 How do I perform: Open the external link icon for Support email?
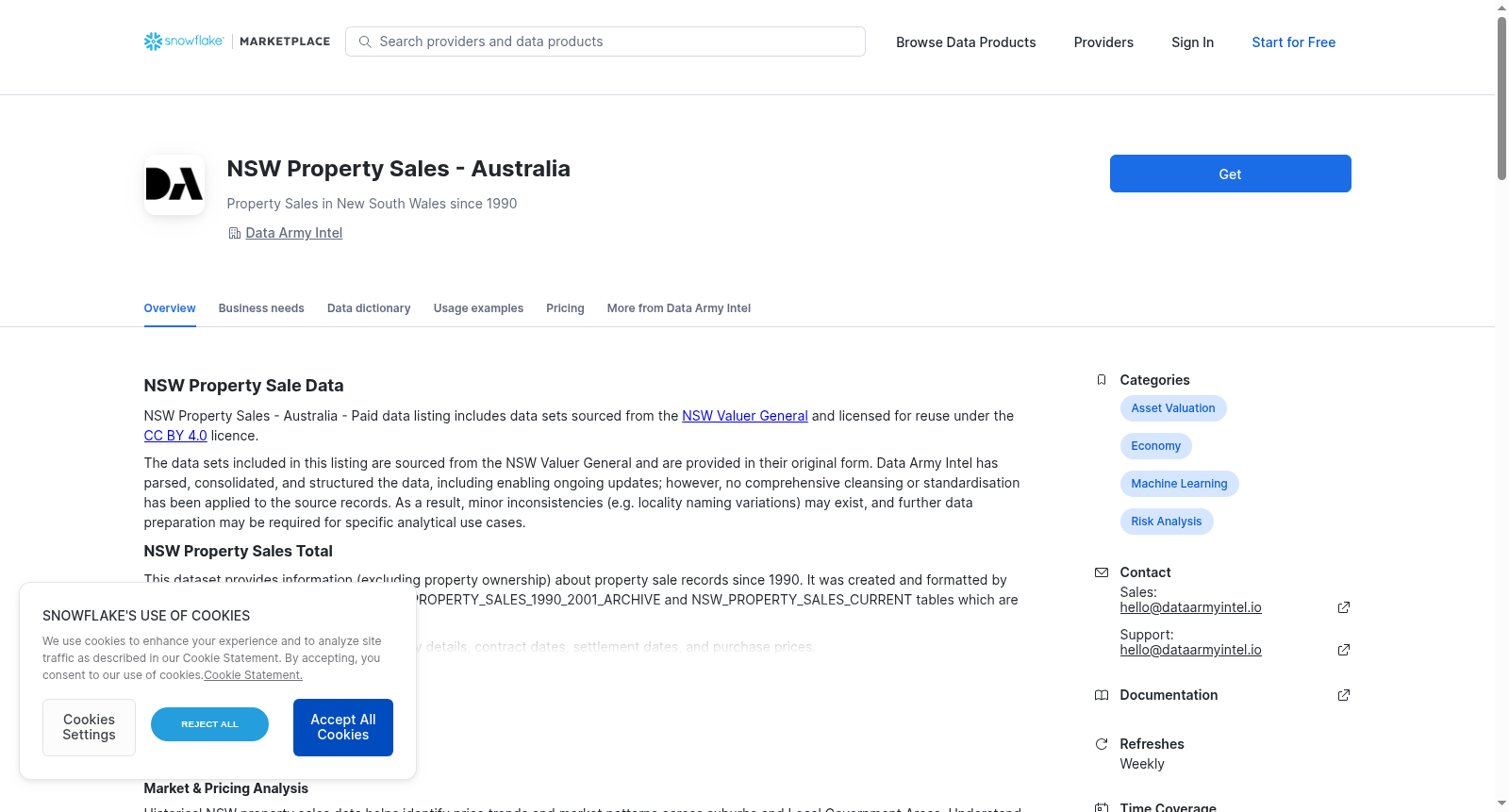(1344, 650)
